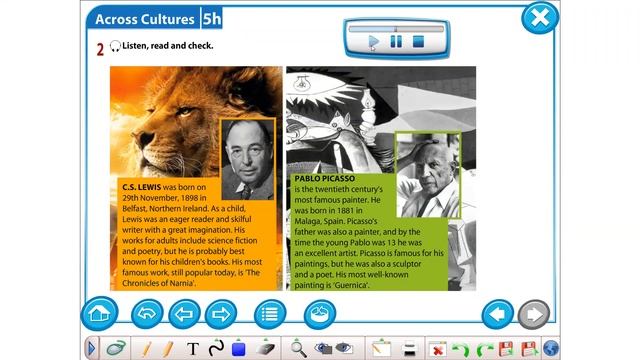Click the headphones icon beside exercise 2
640x360 pixels.
(x=115, y=46)
